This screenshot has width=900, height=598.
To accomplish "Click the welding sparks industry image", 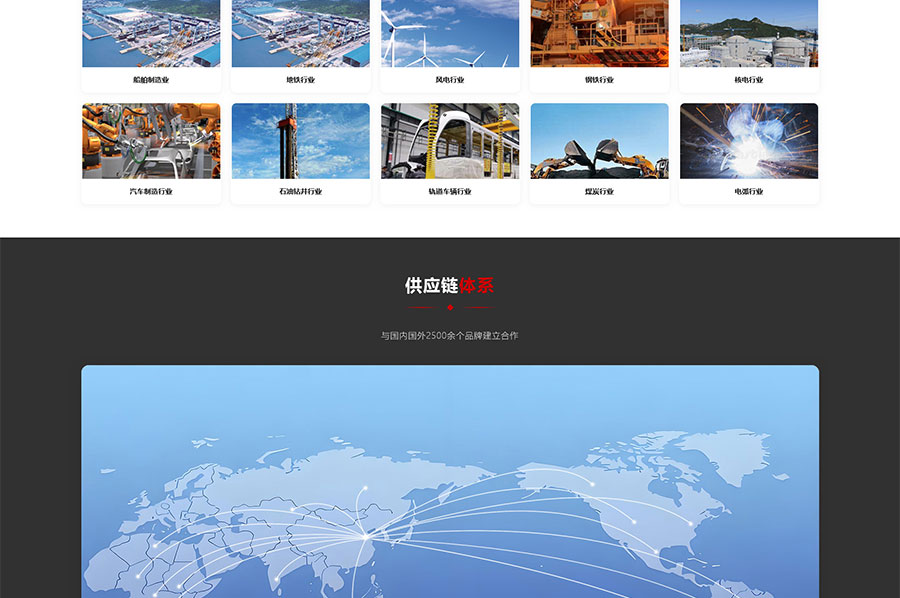I will point(749,141).
